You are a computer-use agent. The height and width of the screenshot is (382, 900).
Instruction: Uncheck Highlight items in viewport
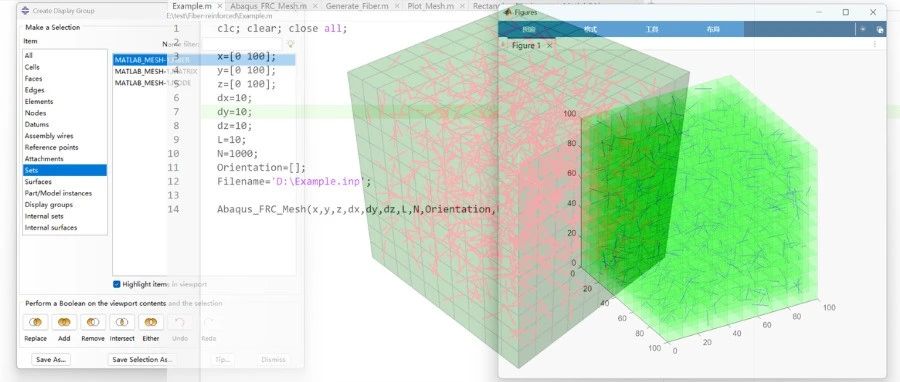tap(117, 284)
